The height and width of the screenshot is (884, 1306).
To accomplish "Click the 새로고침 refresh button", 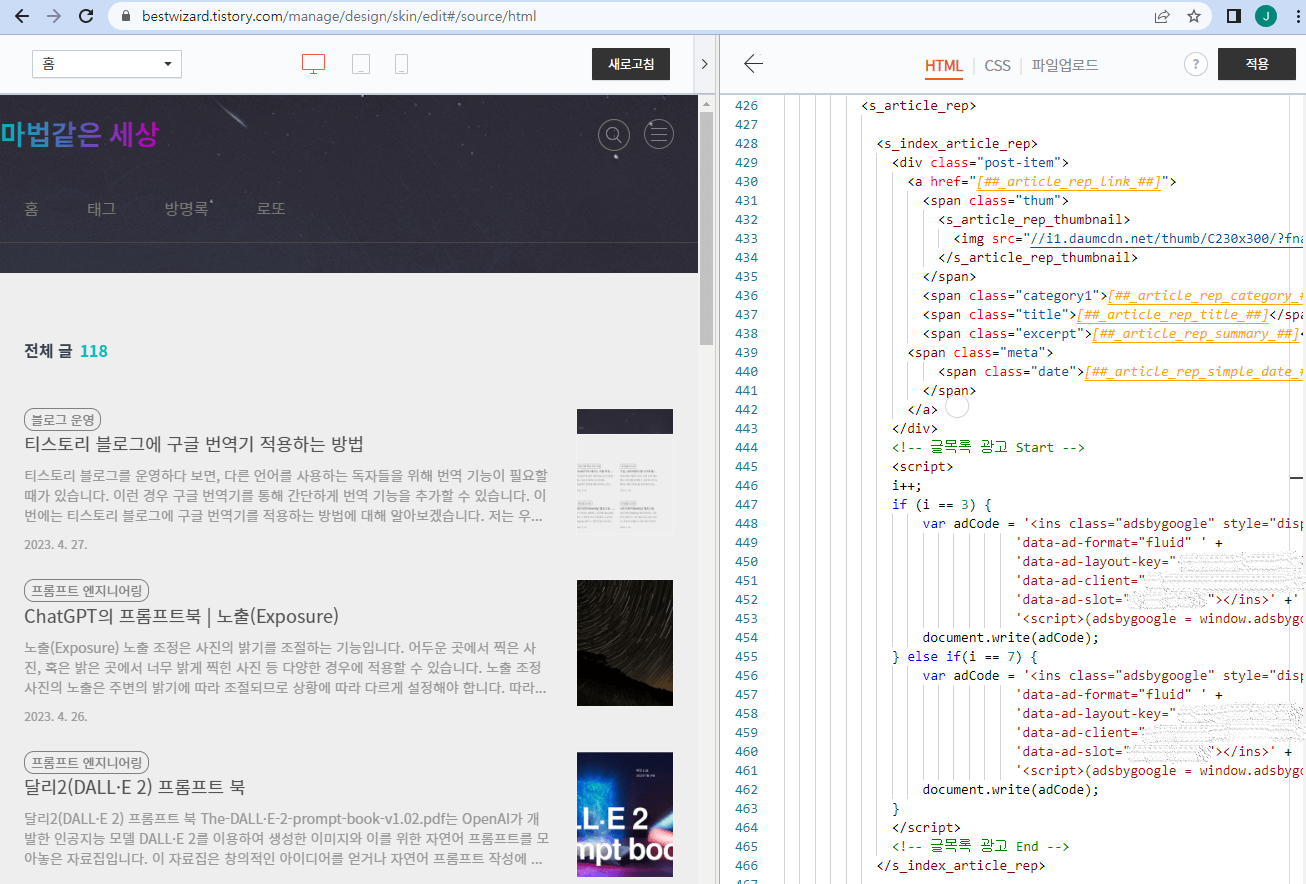I will pos(630,63).
